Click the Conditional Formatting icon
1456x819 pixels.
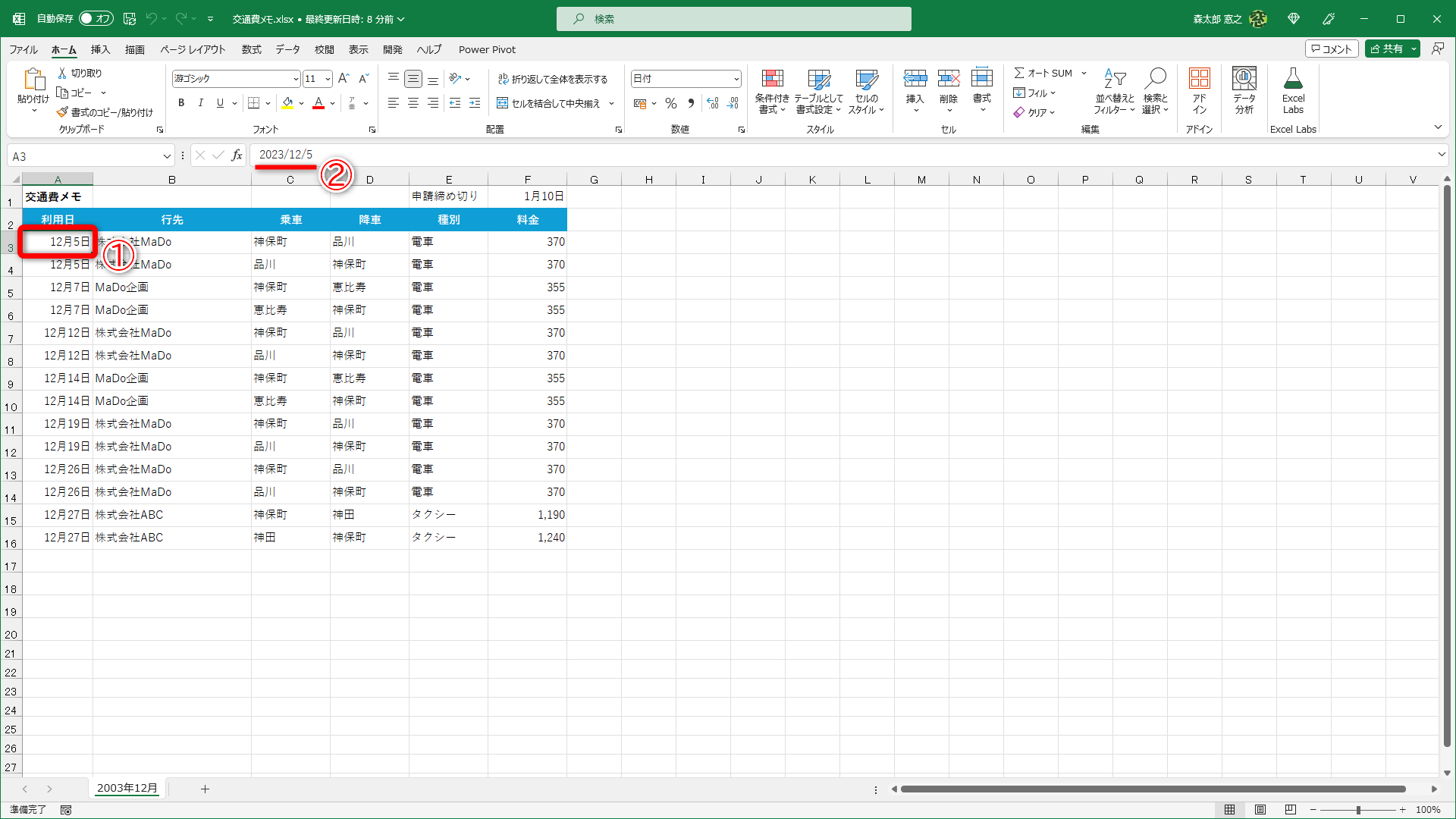(x=772, y=80)
